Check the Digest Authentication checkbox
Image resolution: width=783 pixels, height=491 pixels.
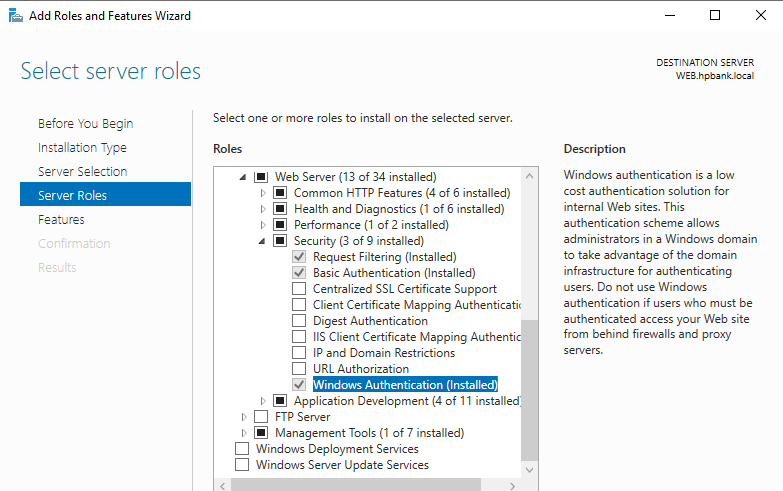point(299,321)
